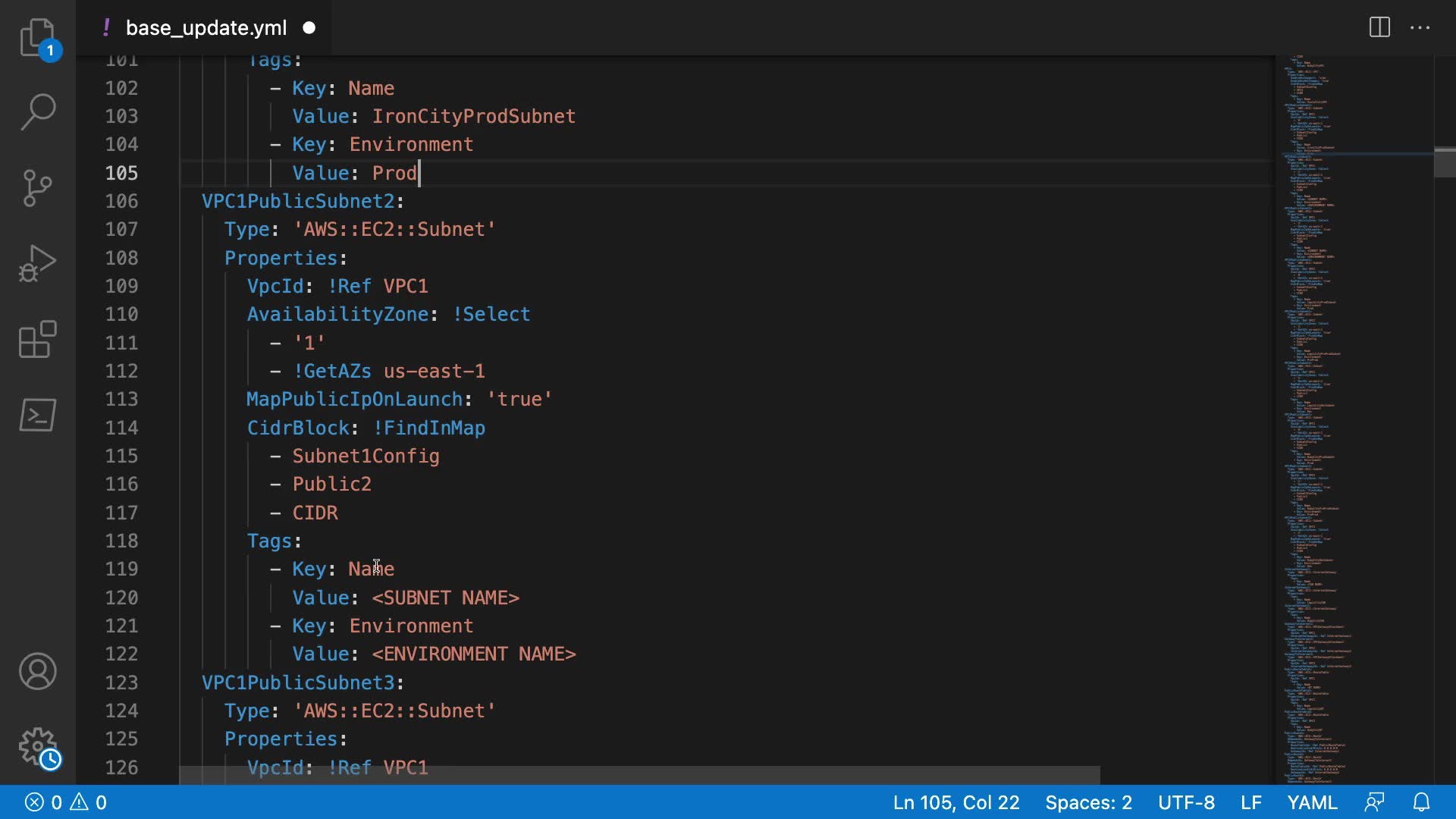Change file encoding UTF-8
This screenshot has height=819, width=1456.
[1186, 802]
